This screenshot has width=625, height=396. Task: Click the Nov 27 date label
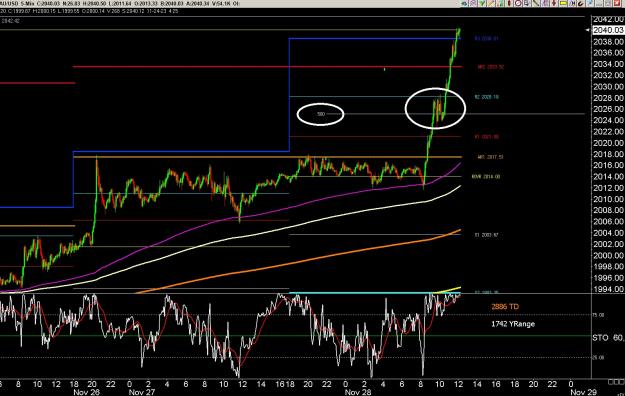(142, 392)
